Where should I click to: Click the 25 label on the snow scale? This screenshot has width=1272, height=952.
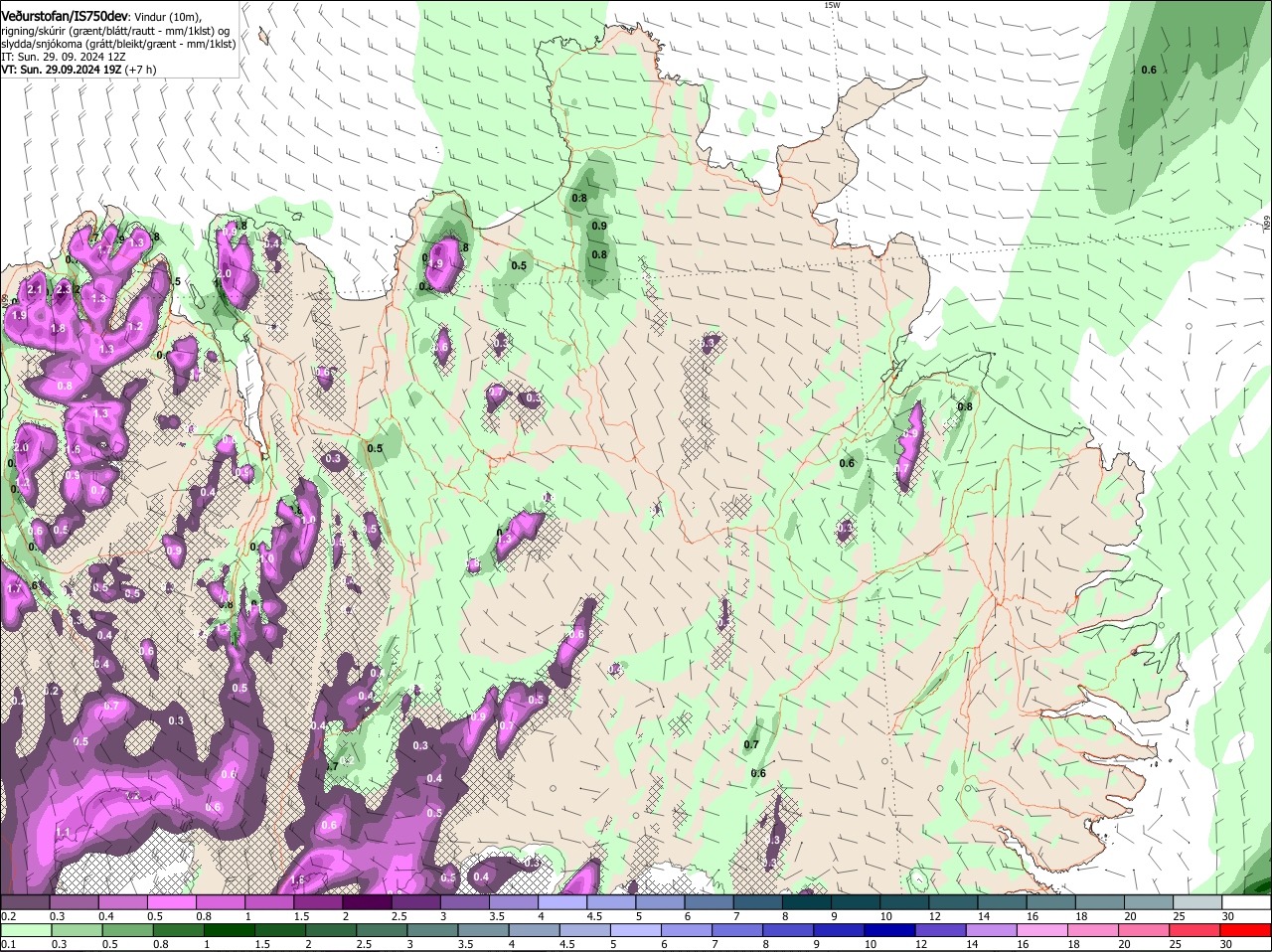coord(1179,916)
